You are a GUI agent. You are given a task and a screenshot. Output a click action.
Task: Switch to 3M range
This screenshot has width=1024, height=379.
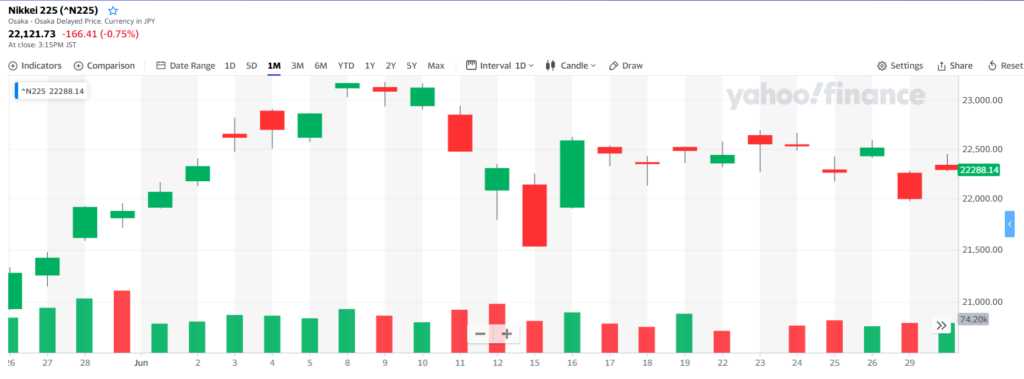298,65
